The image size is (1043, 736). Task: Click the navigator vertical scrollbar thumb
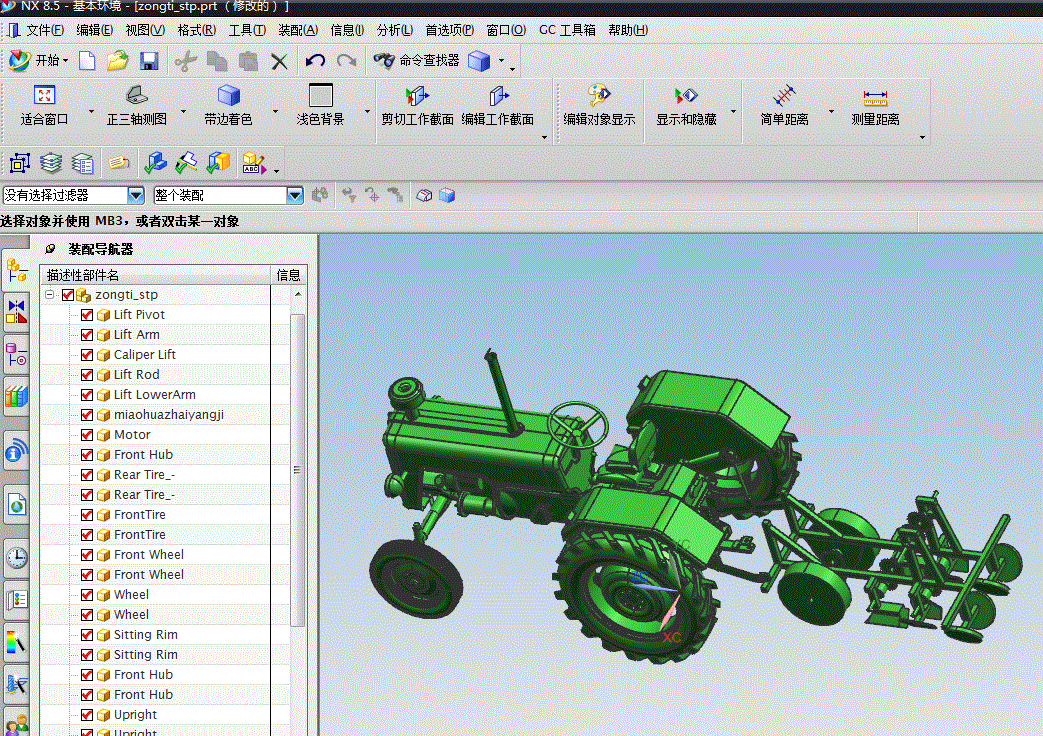pyautogui.click(x=297, y=470)
